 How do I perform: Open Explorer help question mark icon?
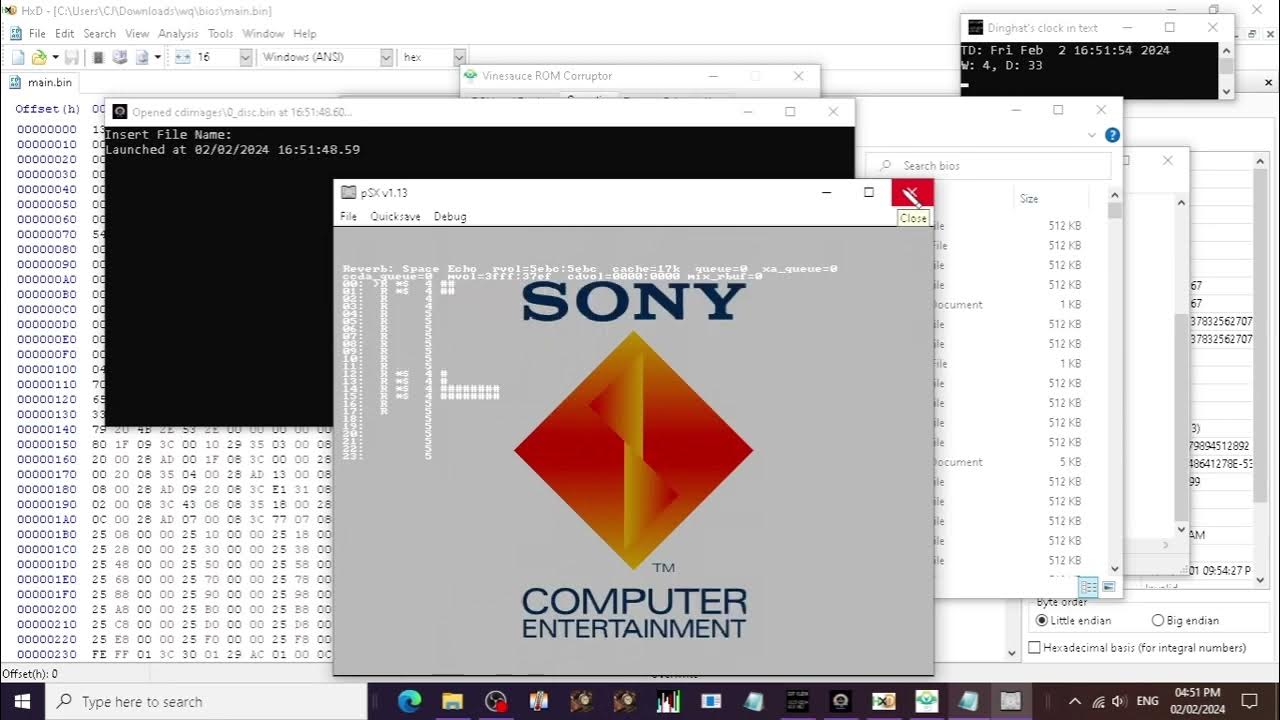click(1112, 135)
